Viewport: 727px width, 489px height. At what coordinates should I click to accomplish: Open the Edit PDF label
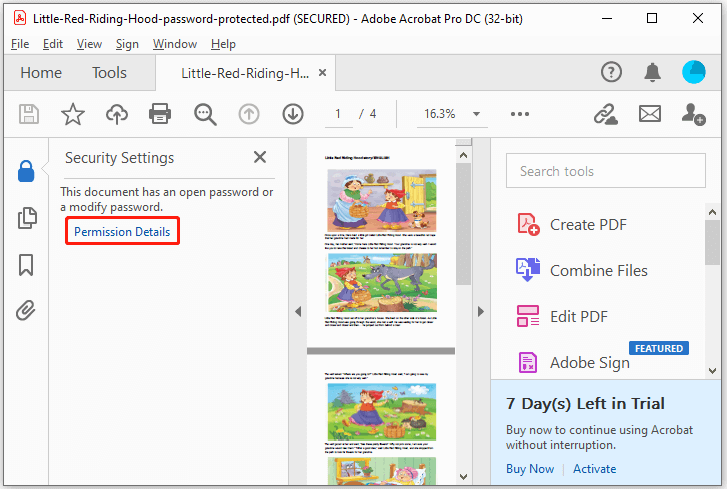[579, 317]
